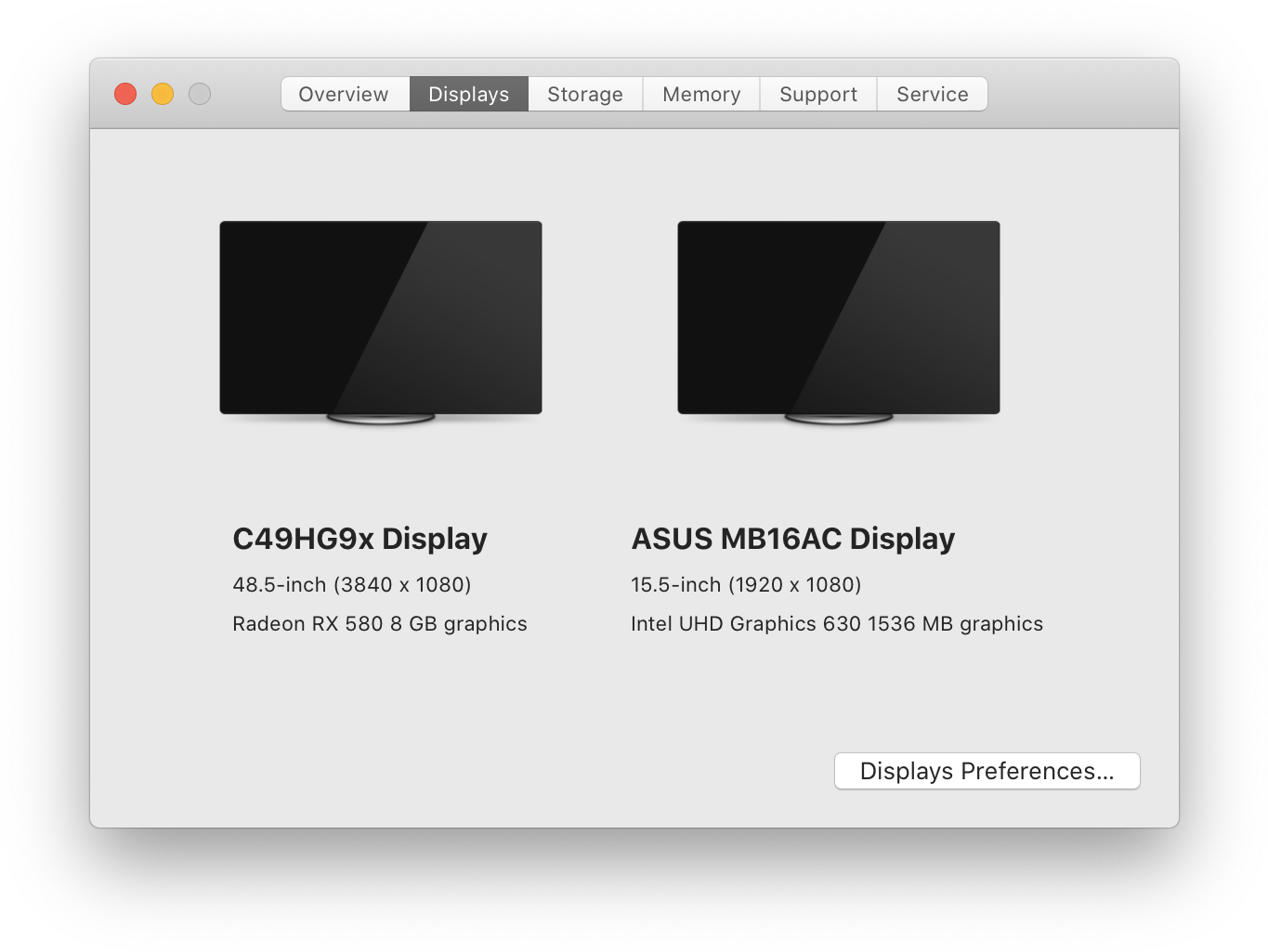Close the About This Mac window
Screen dimensions: 1268x952
(125, 94)
